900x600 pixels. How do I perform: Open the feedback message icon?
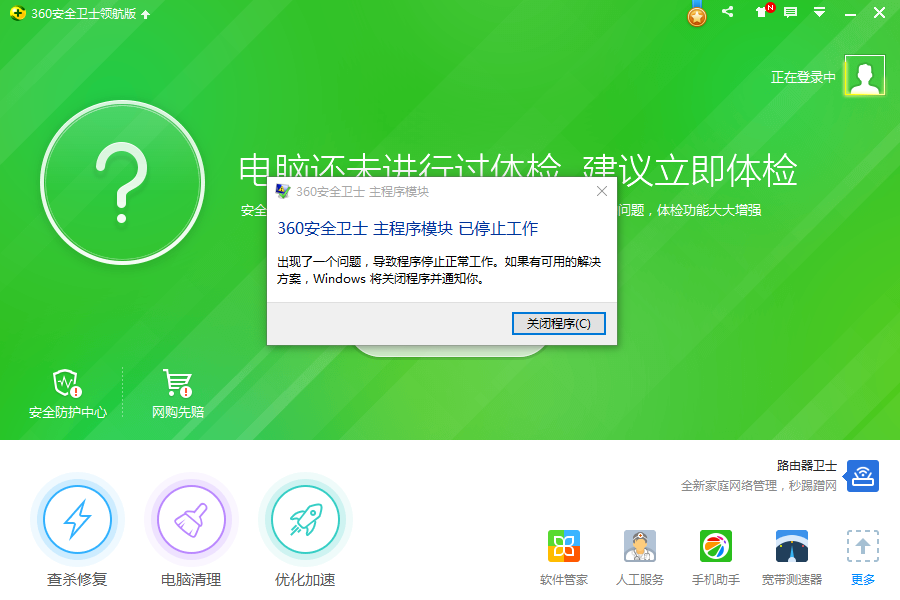(x=790, y=12)
